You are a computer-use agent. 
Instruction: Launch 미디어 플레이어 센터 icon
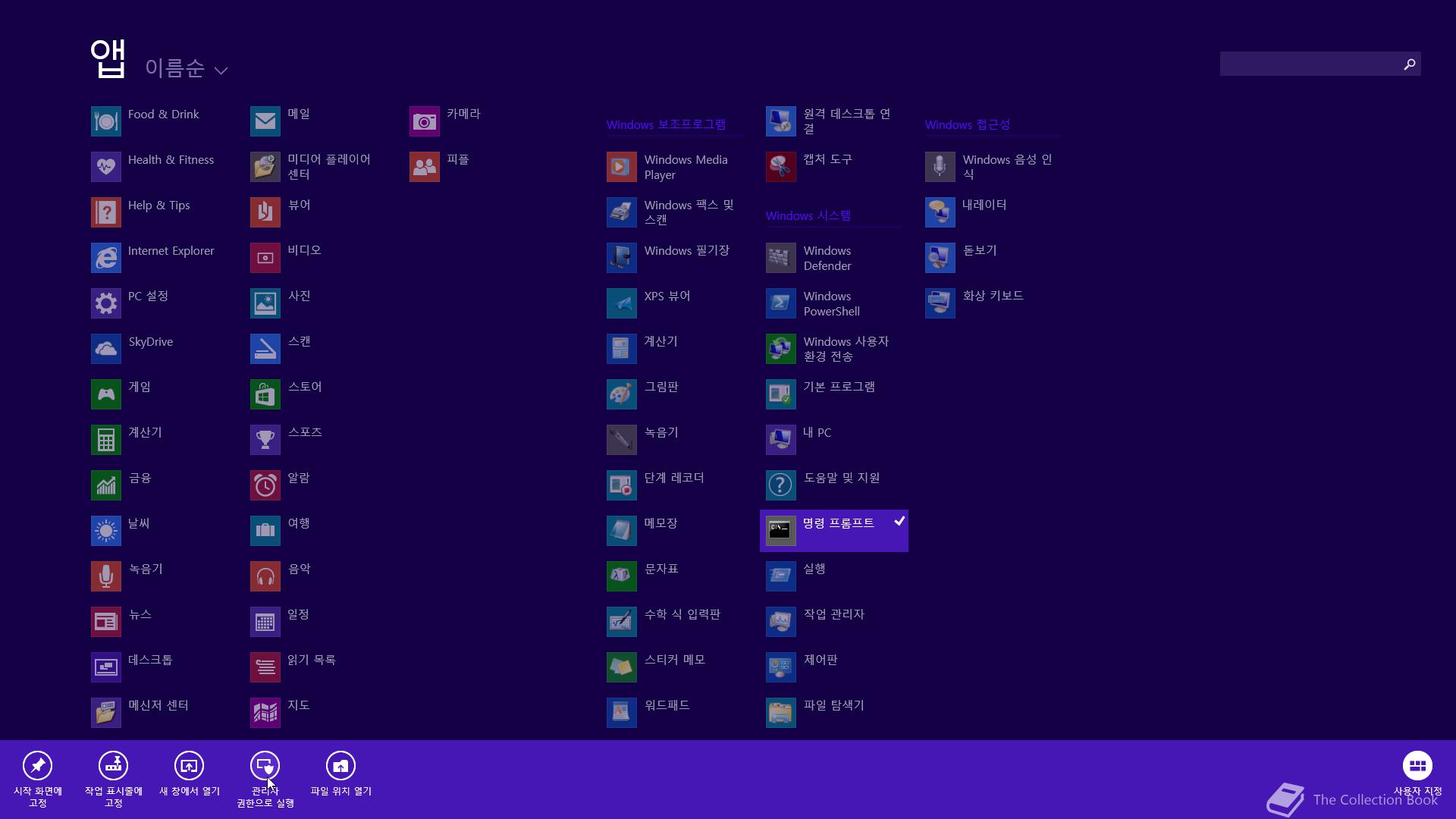(x=265, y=167)
